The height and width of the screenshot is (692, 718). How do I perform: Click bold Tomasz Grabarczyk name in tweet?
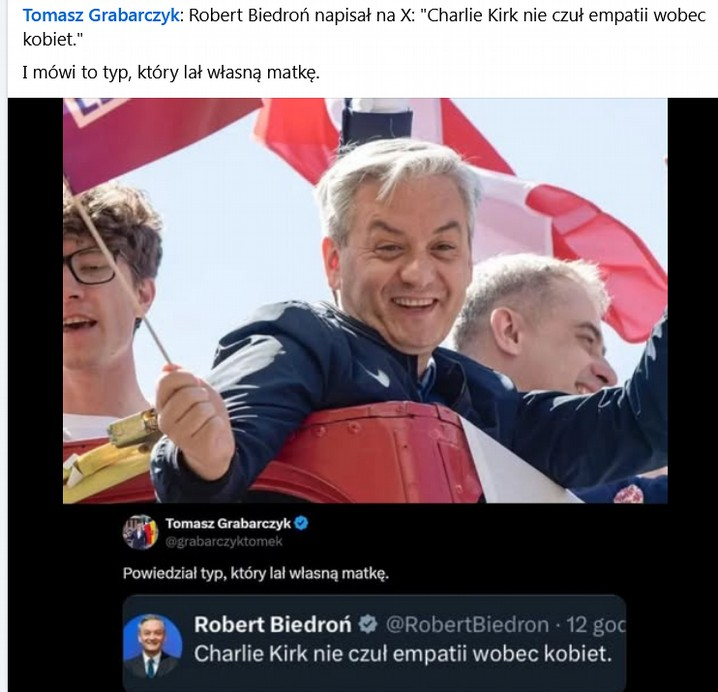pyautogui.click(x=228, y=523)
